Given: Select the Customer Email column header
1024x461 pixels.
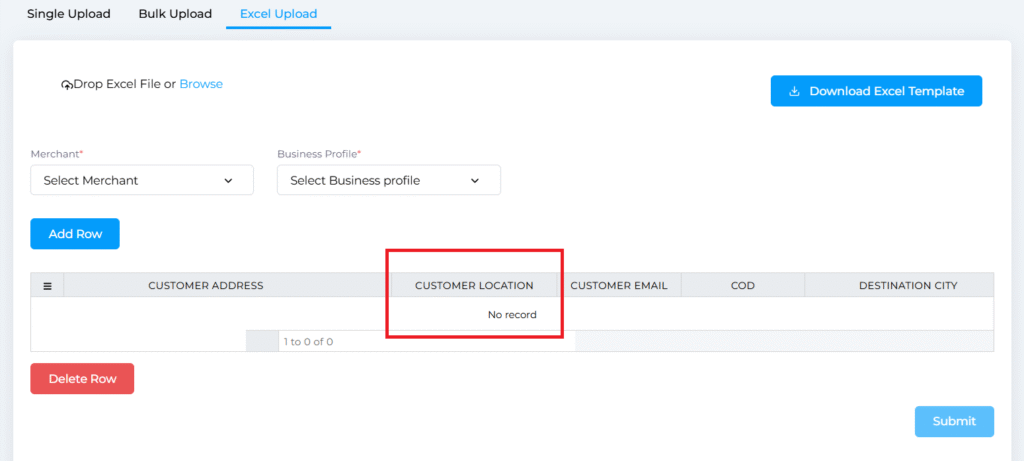Looking at the screenshot, I should coord(618,286).
